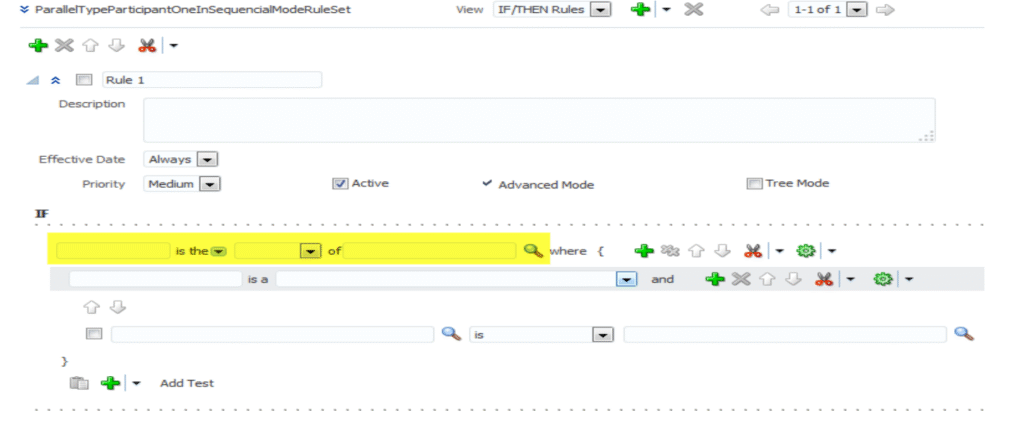The width and height of the screenshot is (1024, 423).
Task: Click green gear on 'where' row
Action: (x=807, y=251)
